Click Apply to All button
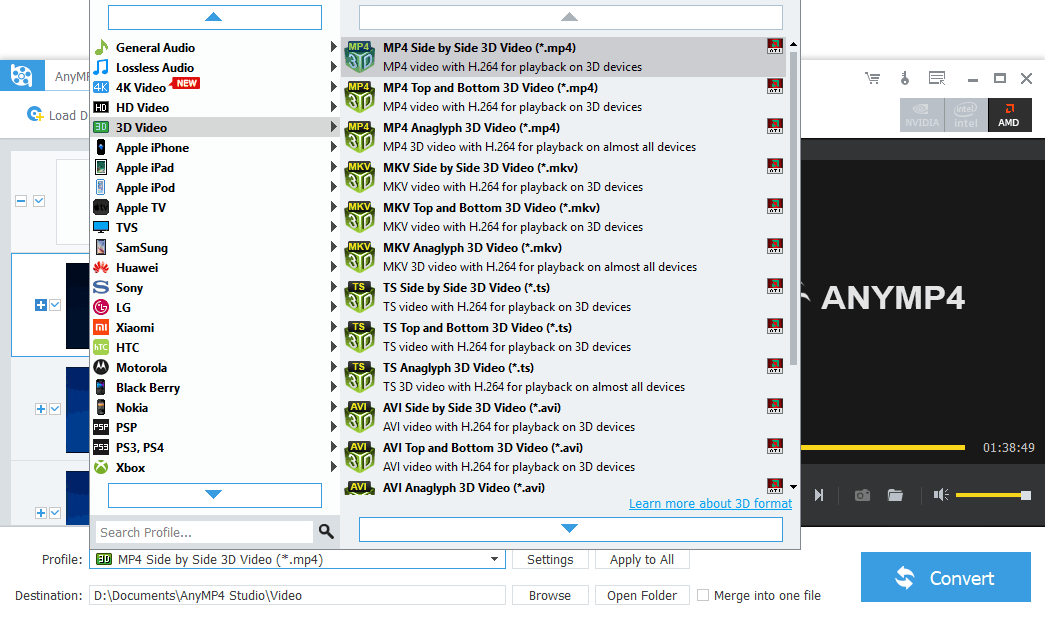The image size is (1045, 630). (x=642, y=559)
